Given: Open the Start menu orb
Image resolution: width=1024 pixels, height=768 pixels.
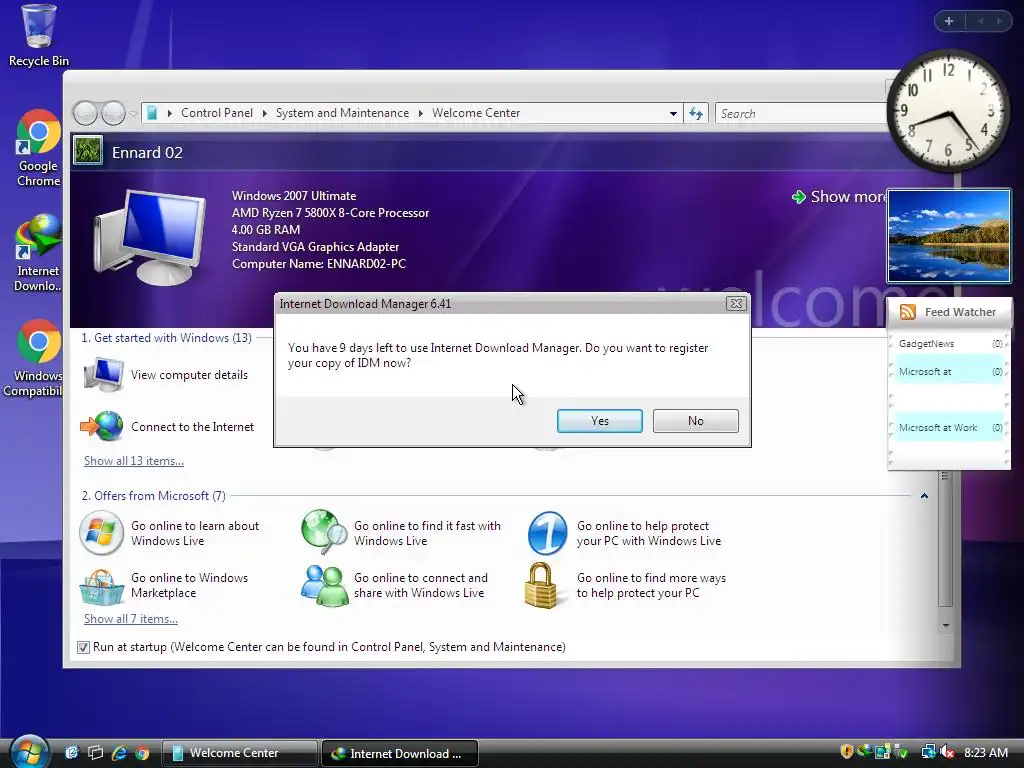Looking at the screenshot, I should (x=28, y=751).
